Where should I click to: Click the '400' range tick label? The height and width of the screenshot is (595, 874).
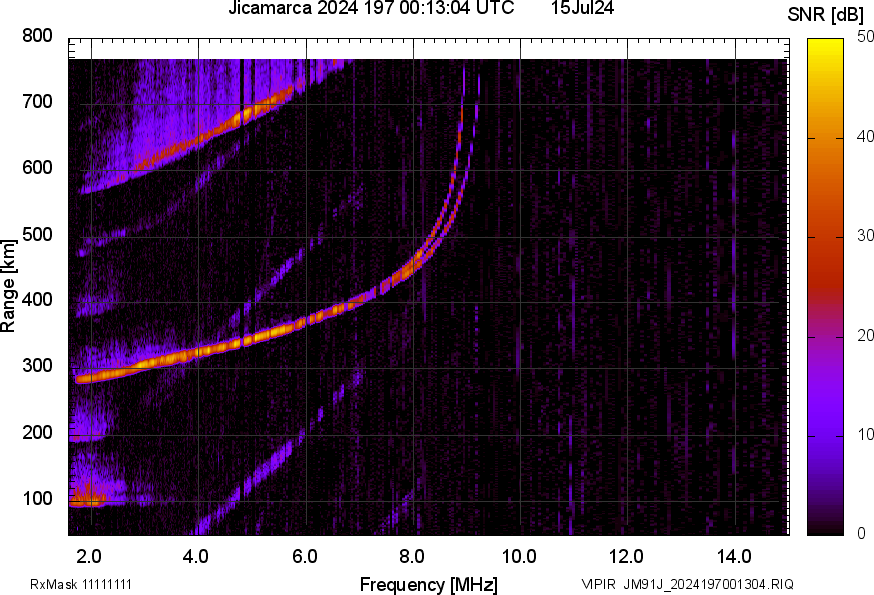pyautogui.click(x=37, y=300)
